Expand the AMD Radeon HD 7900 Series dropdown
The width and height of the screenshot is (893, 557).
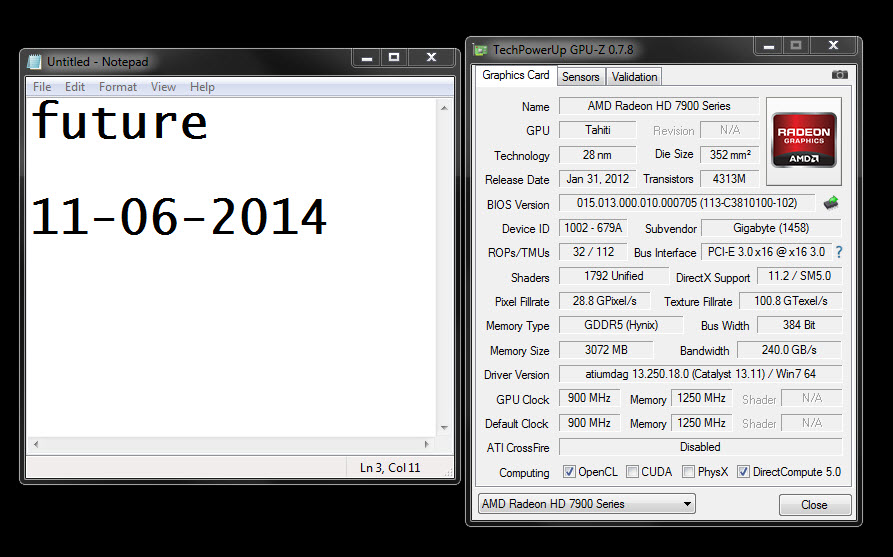click(x=587, y=503)
